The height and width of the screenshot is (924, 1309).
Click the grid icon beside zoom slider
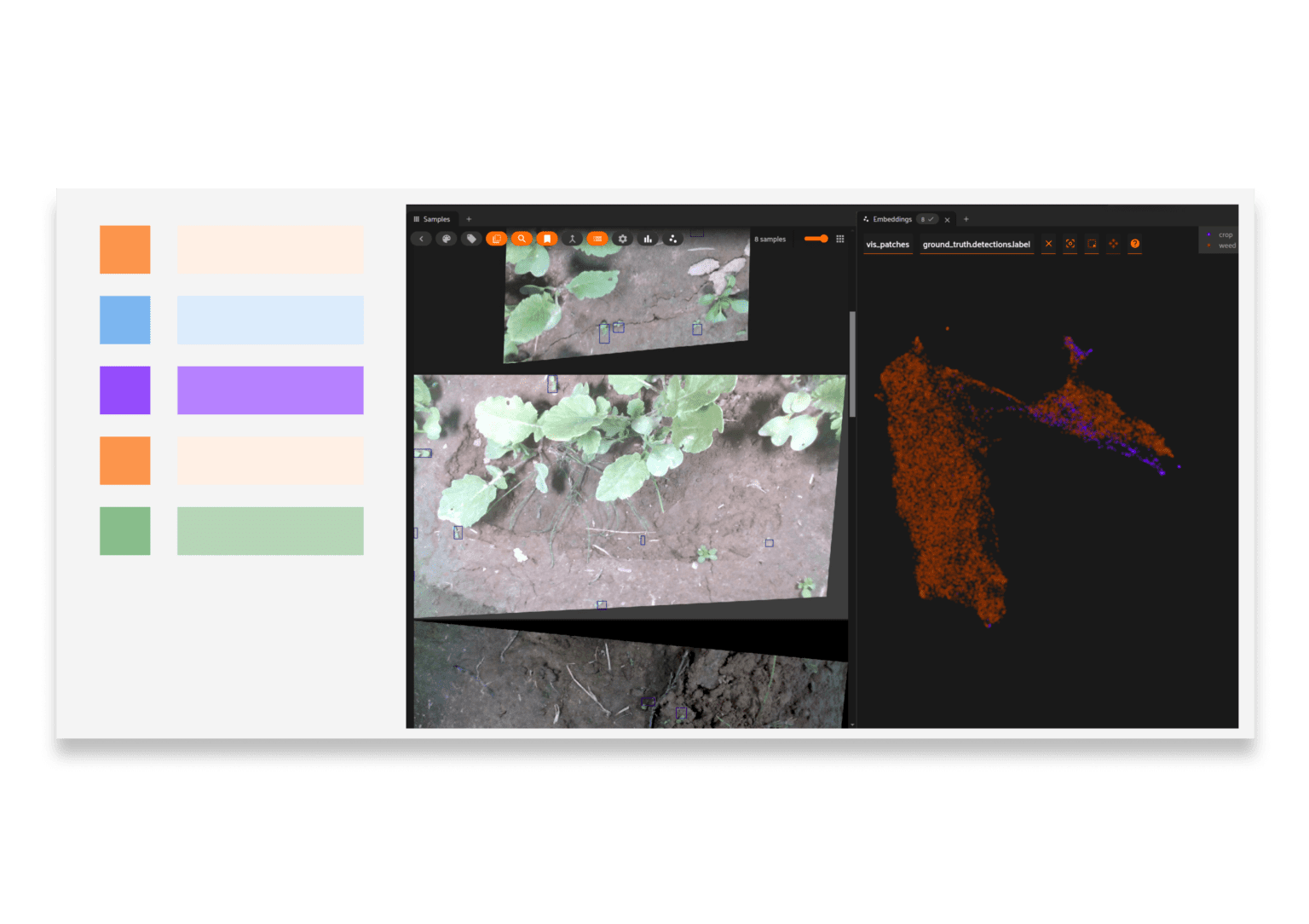[x=840, y=239]
